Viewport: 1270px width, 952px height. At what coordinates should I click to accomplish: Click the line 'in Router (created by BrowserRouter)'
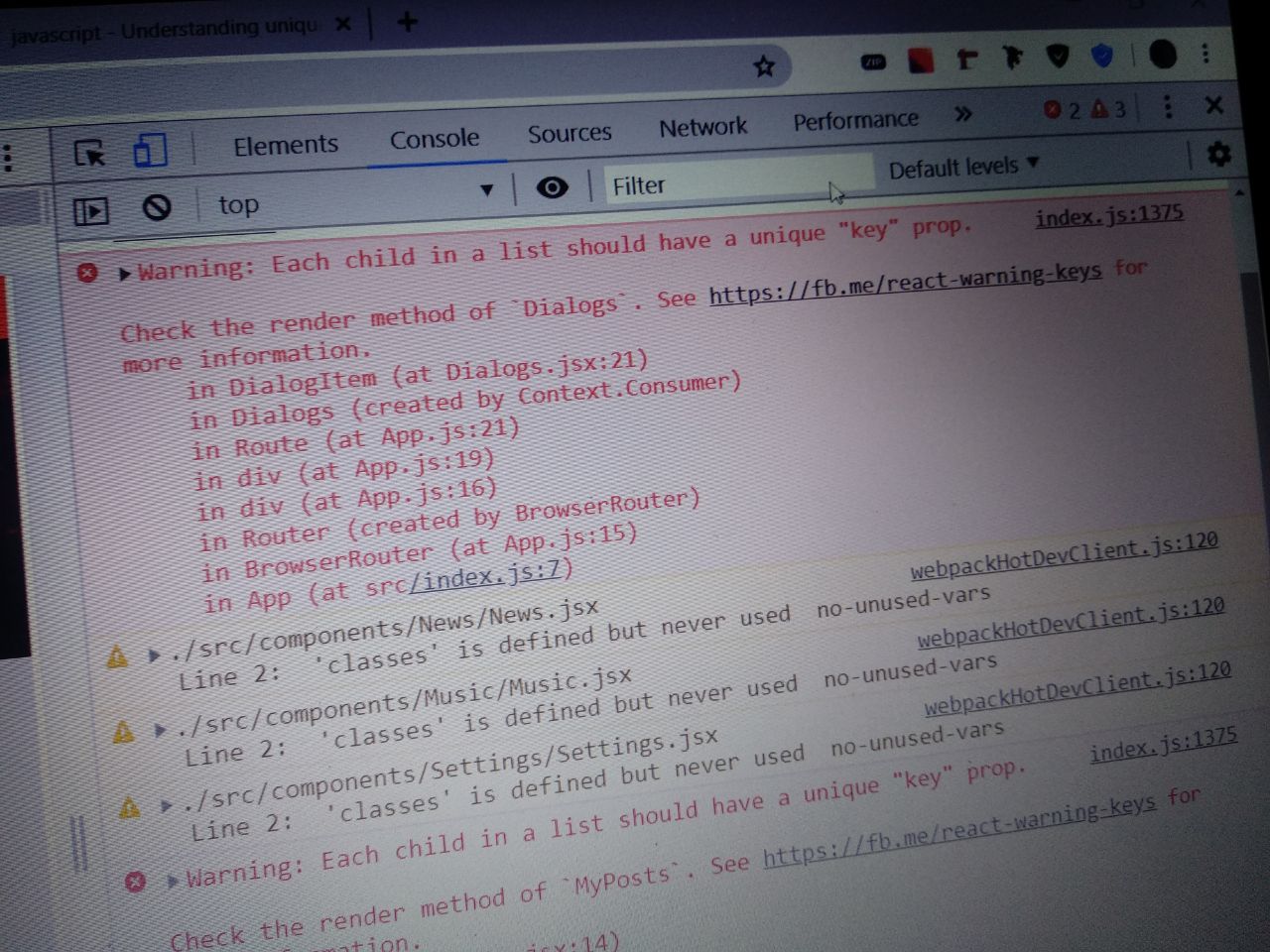(x=449, y=520)
